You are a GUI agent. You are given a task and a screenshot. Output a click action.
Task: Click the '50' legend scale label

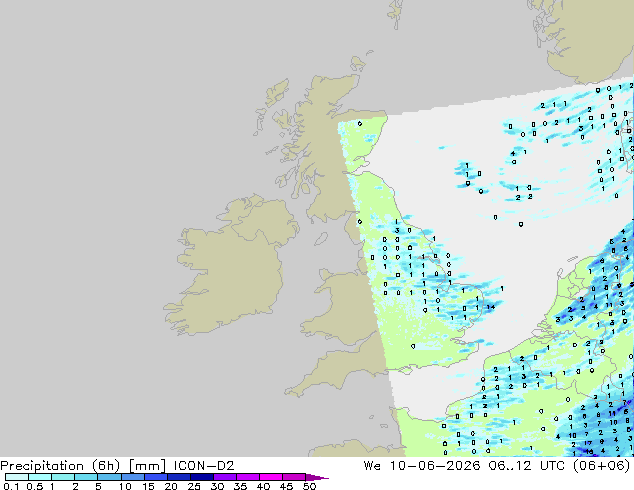[309, 486]
